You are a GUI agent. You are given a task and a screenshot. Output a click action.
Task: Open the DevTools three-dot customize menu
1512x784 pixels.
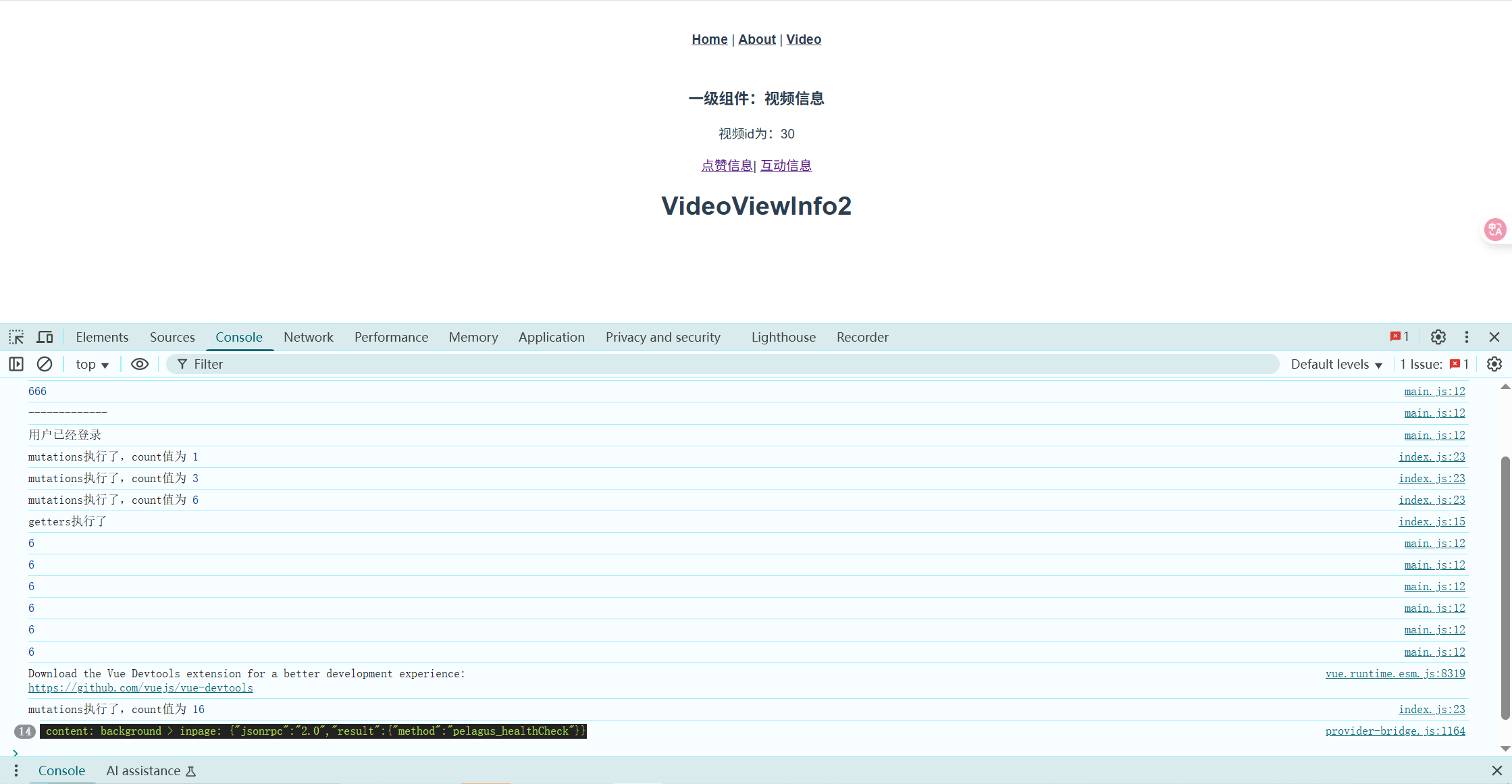point(1467,337)
